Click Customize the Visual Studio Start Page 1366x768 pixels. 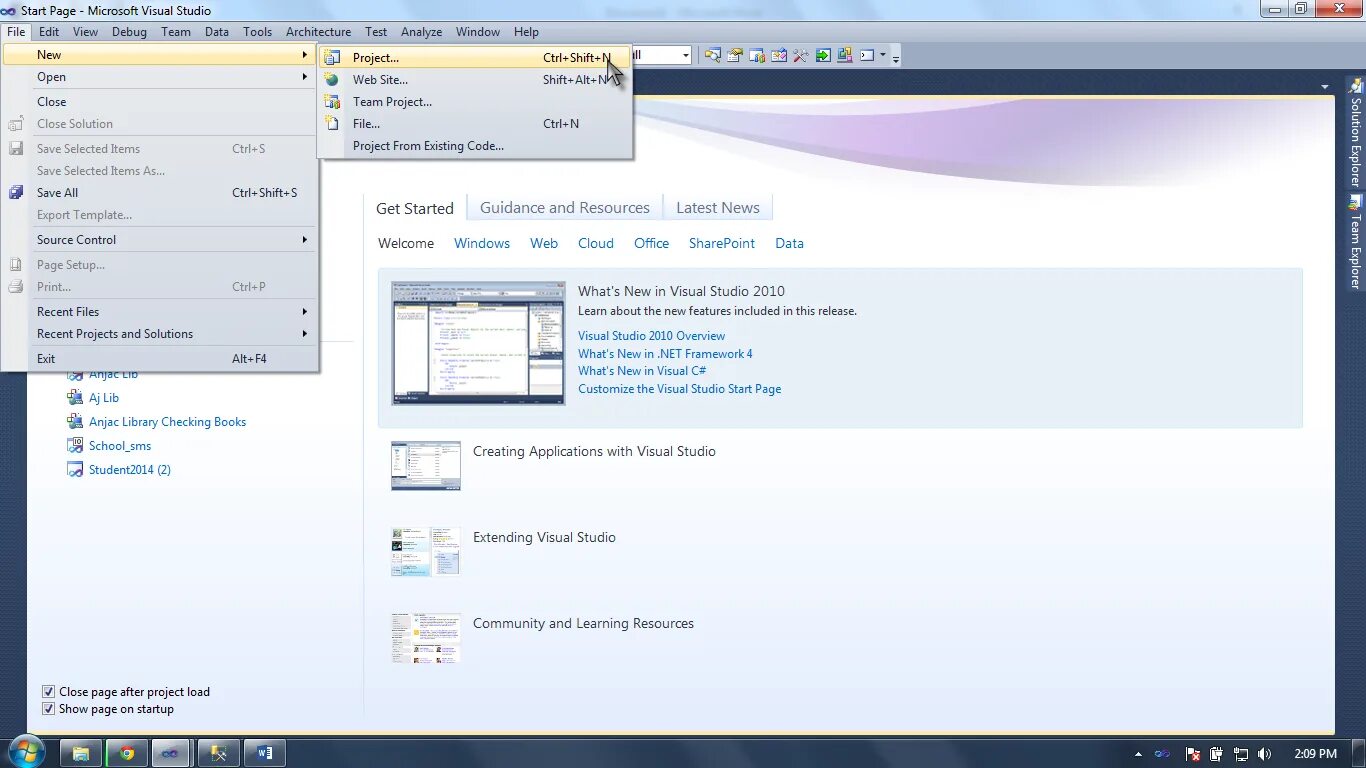(x=680, y=389)
